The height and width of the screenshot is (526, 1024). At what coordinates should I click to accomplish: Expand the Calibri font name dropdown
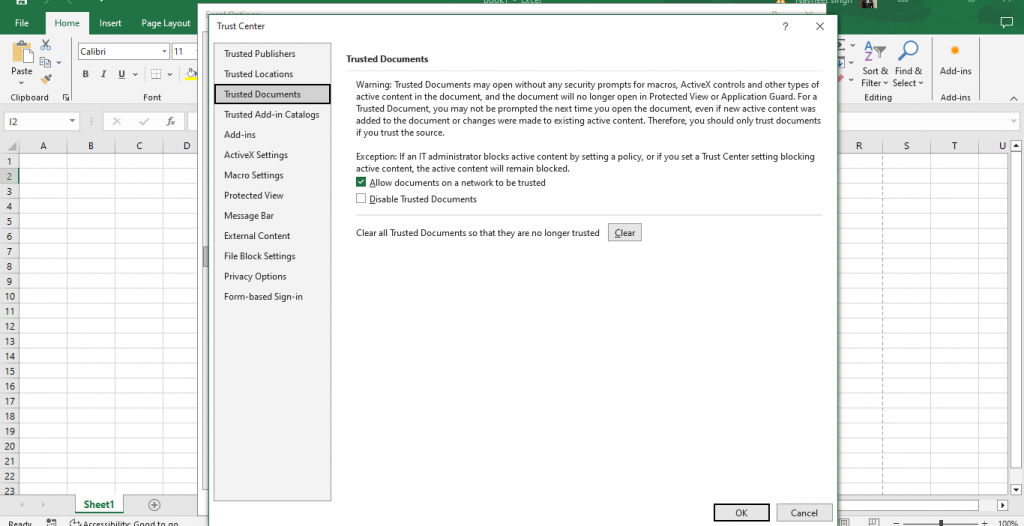coord(164,51)
